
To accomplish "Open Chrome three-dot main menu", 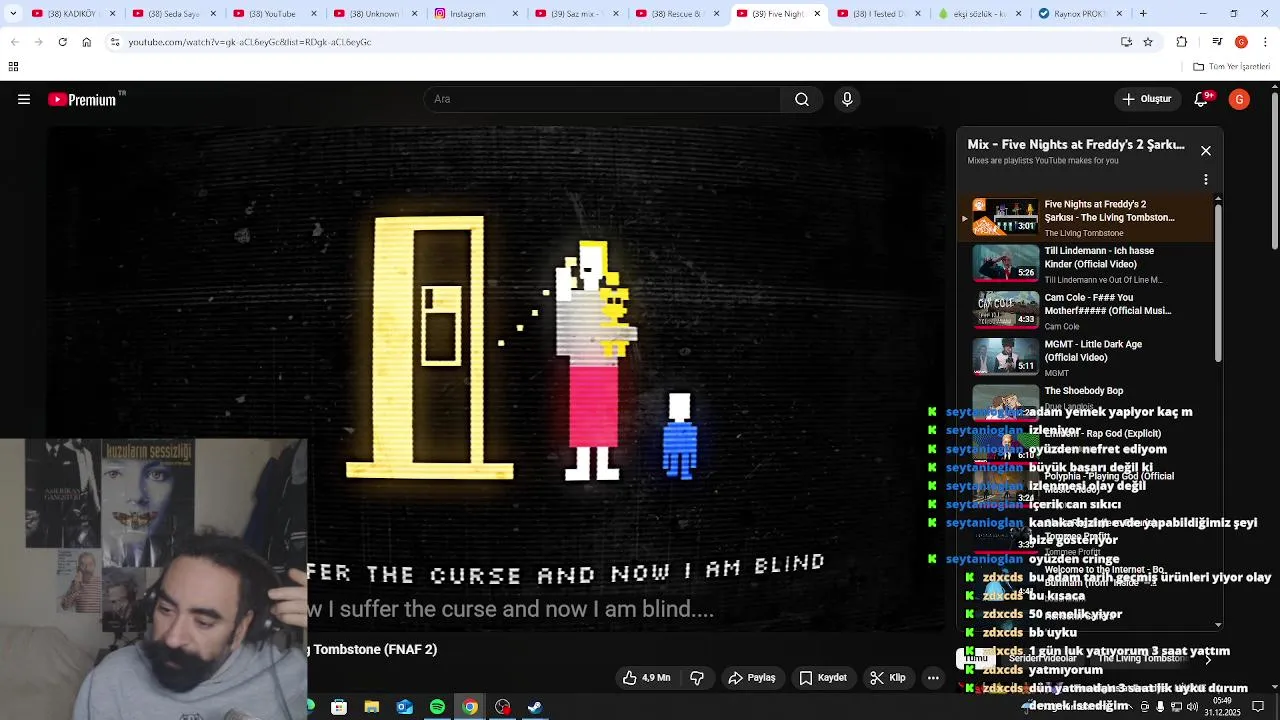I will 1265,42.
